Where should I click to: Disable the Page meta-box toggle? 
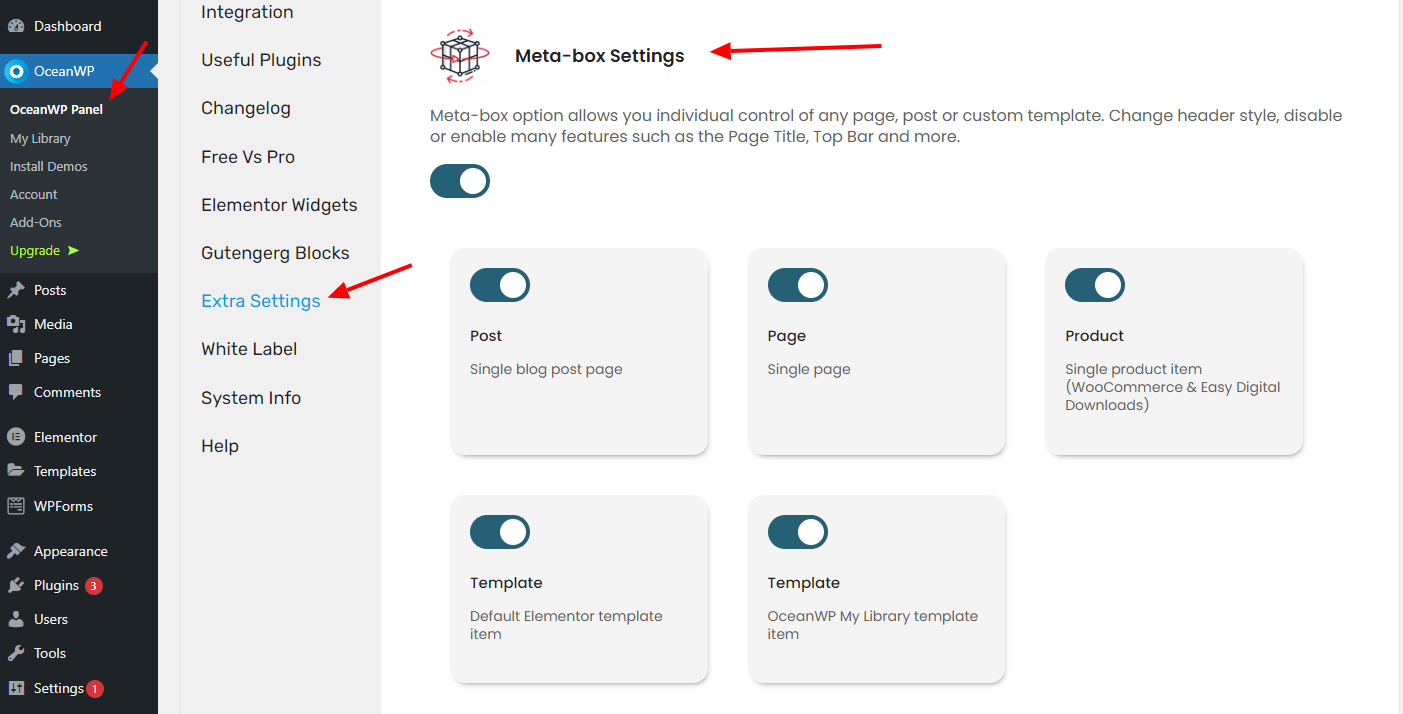point(798,285)
